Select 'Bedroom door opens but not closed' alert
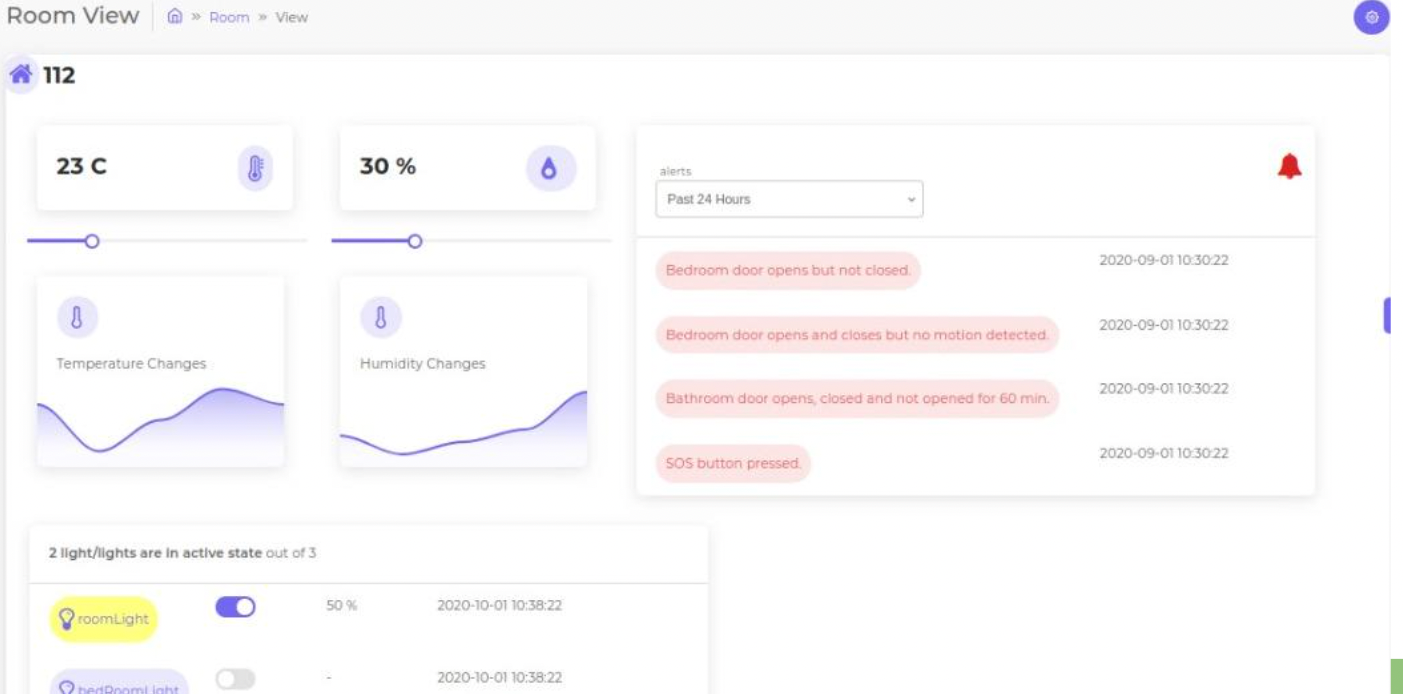Screen dimensions: 1408x694 pos(788,270)
